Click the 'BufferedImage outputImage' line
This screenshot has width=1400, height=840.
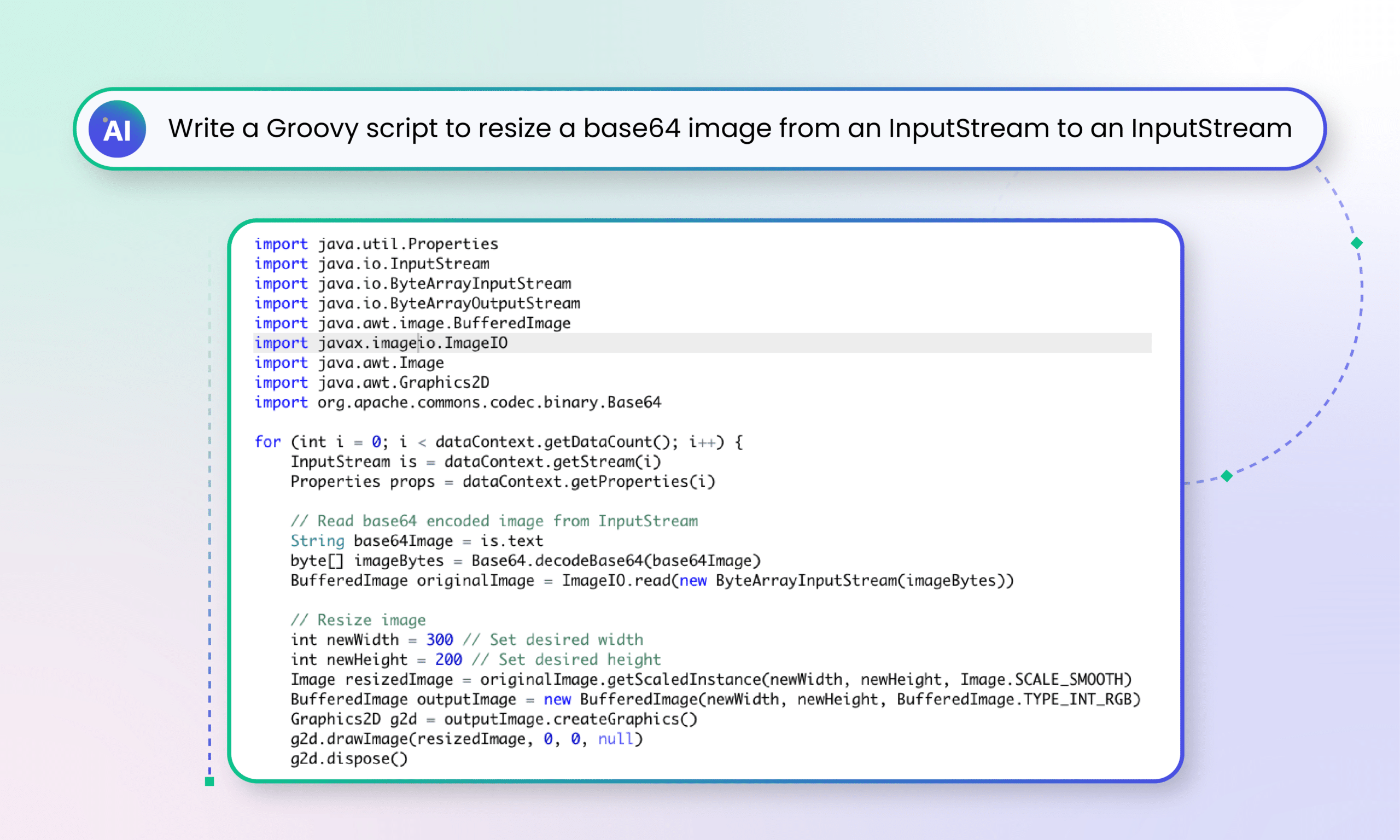click(x=716, y=699)
